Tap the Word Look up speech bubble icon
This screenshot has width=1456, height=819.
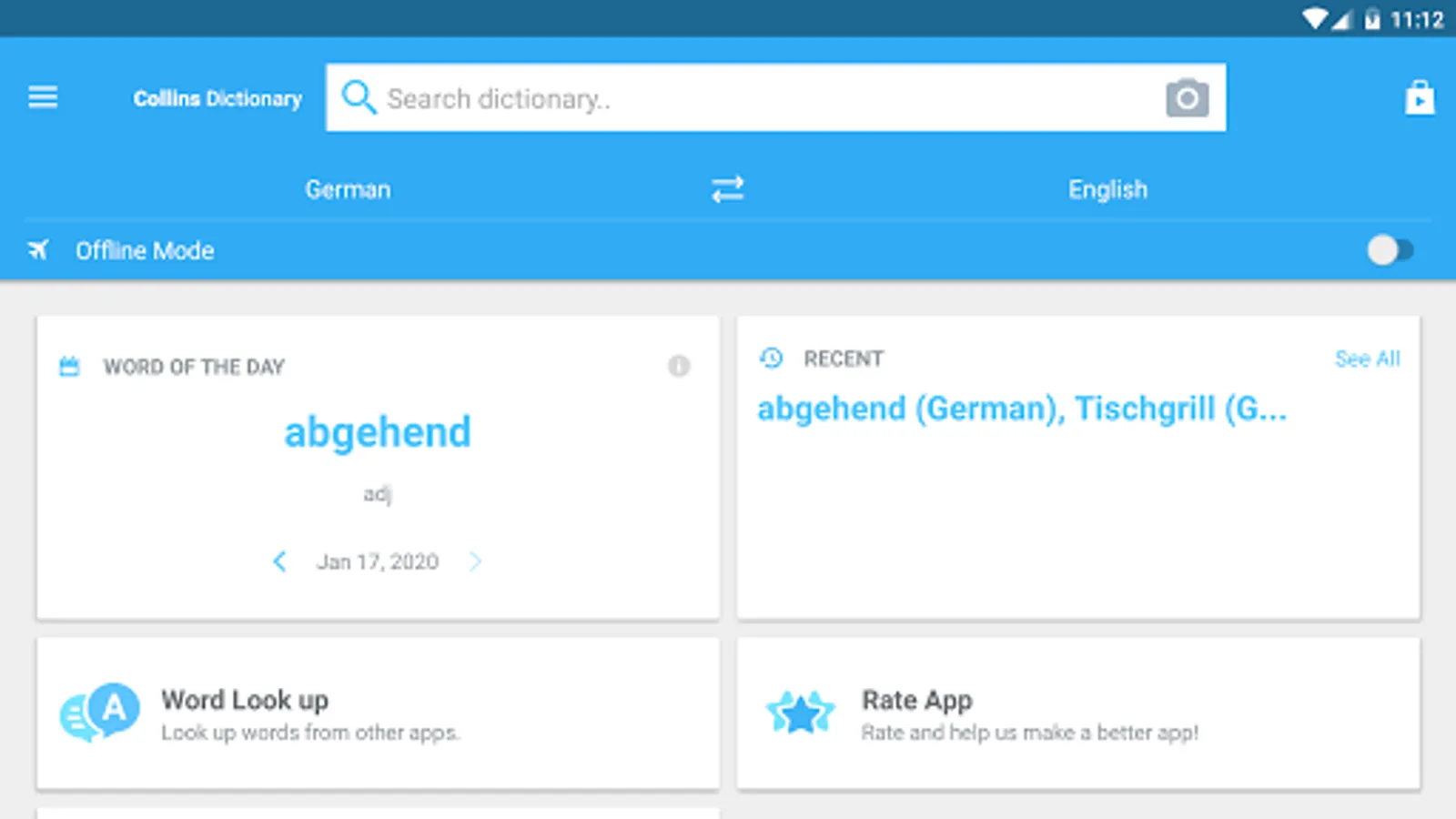[x=100, y=713]
